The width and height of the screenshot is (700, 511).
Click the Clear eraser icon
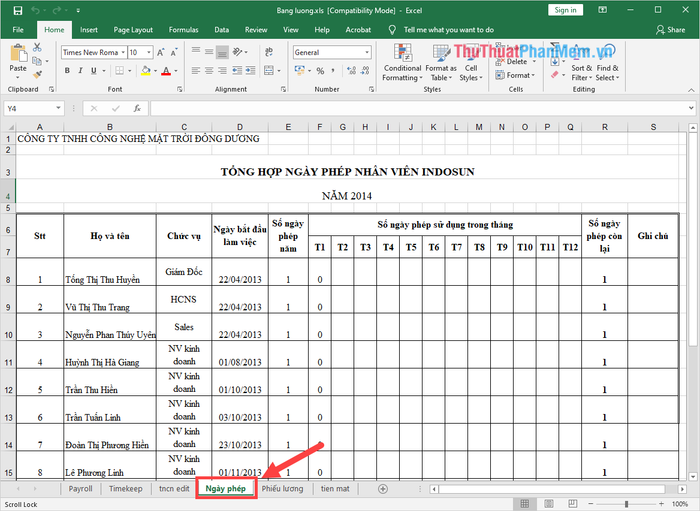pyautogui.click(x=555, y=75)
